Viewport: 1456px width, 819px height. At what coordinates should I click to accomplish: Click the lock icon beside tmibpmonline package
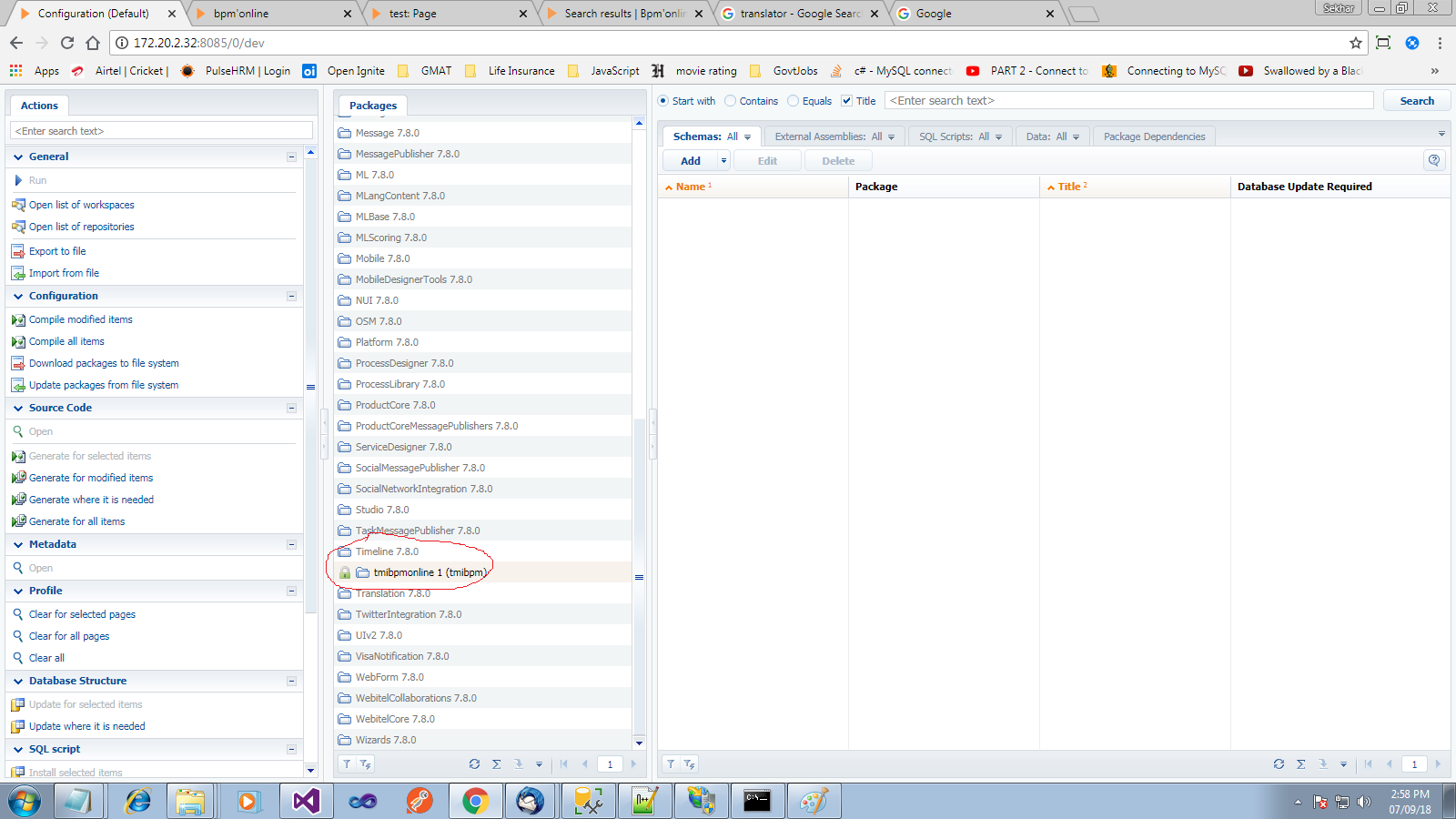pos(345,572)
